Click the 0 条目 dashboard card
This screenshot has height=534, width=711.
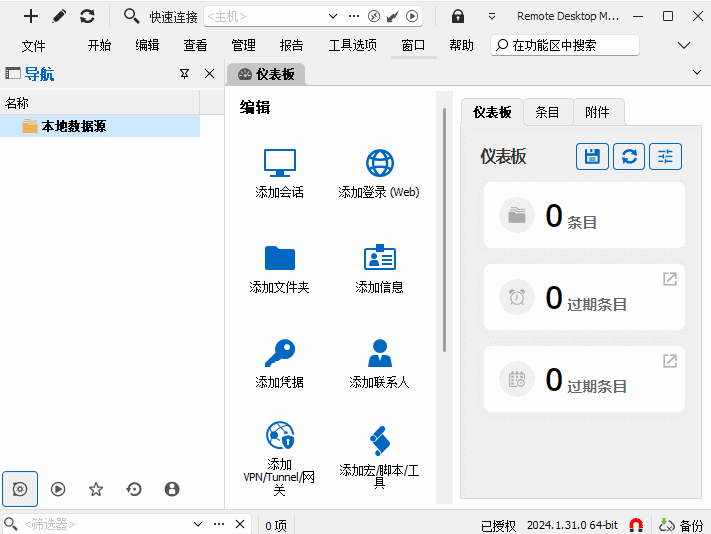[x=584, y=215]
